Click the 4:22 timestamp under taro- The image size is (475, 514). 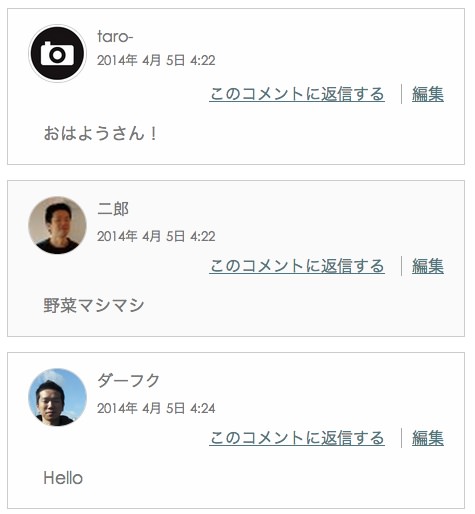156,60
